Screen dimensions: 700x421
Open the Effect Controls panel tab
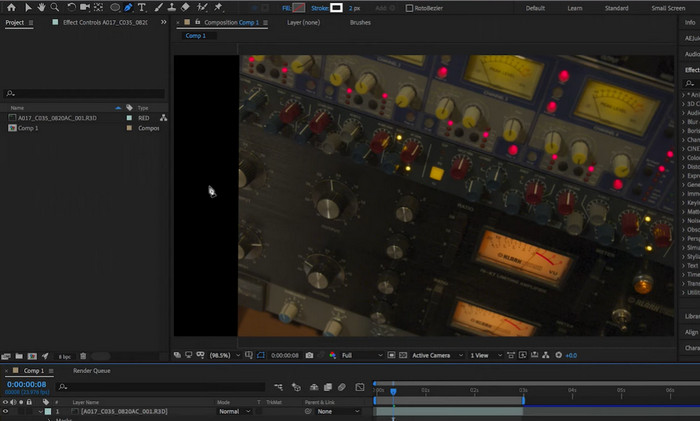pos(105,22)
